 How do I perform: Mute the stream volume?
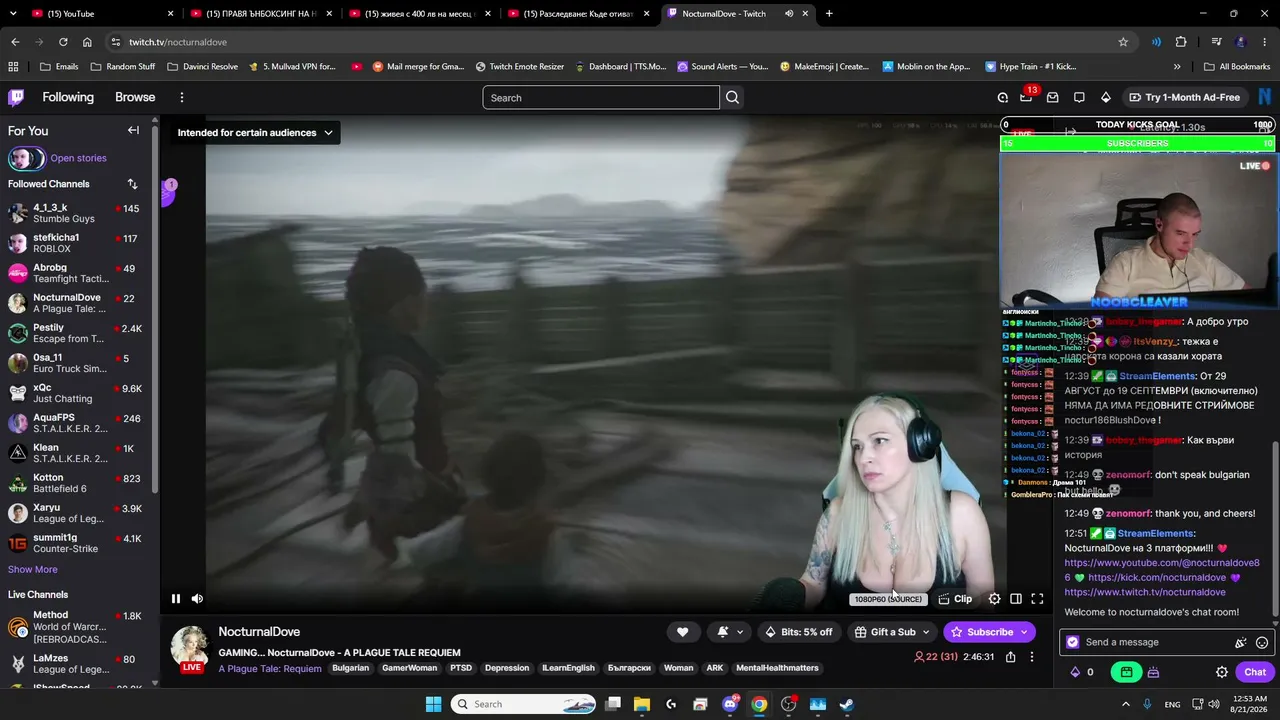point(197,599)
